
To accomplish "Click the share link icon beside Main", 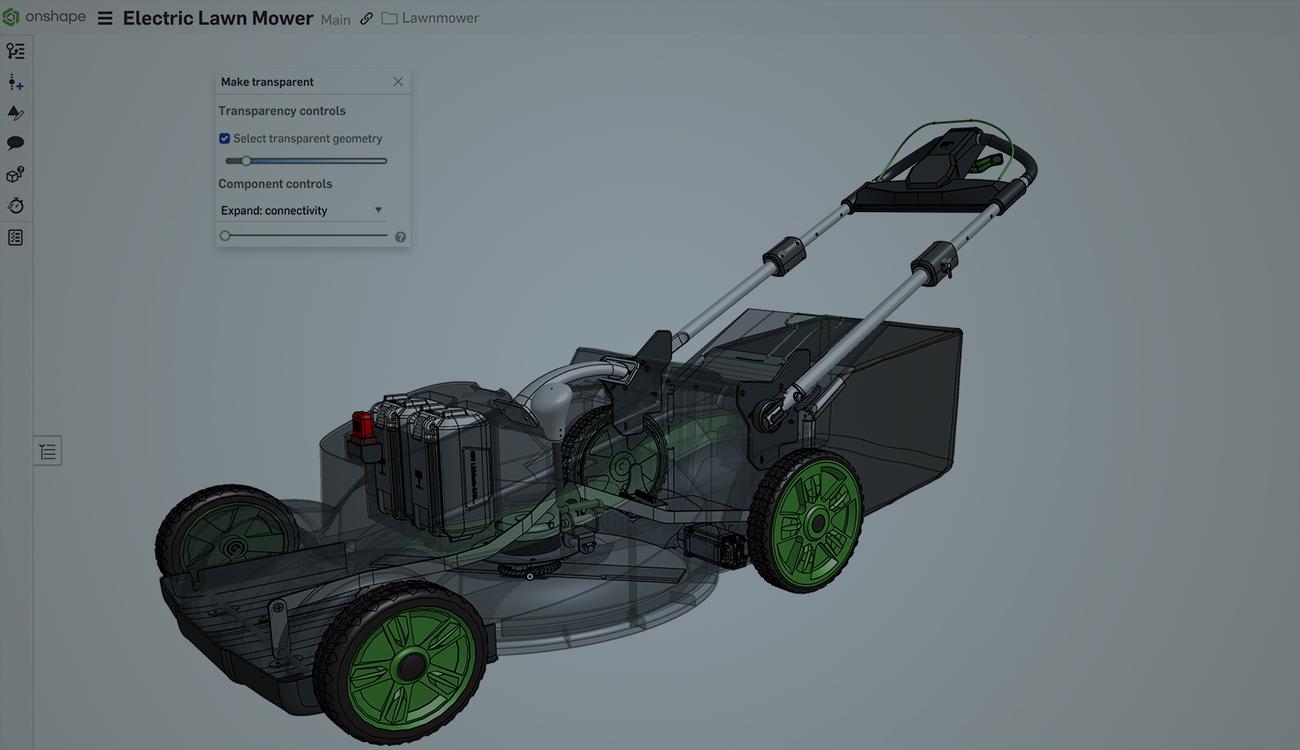I will [x=365, y=16].
